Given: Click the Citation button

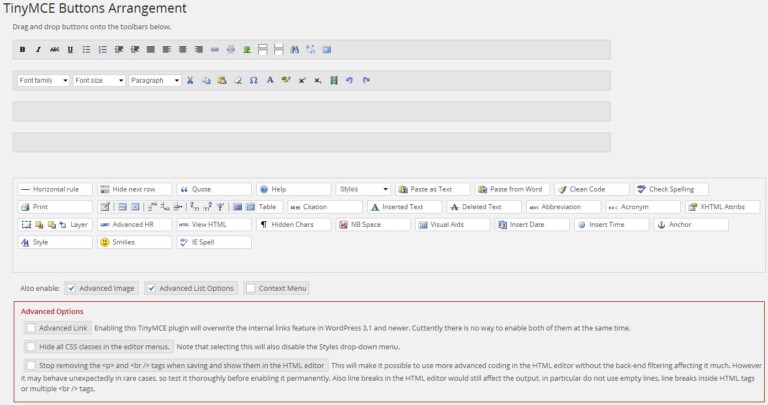Looking at the screenshot, I should point(325,207).
